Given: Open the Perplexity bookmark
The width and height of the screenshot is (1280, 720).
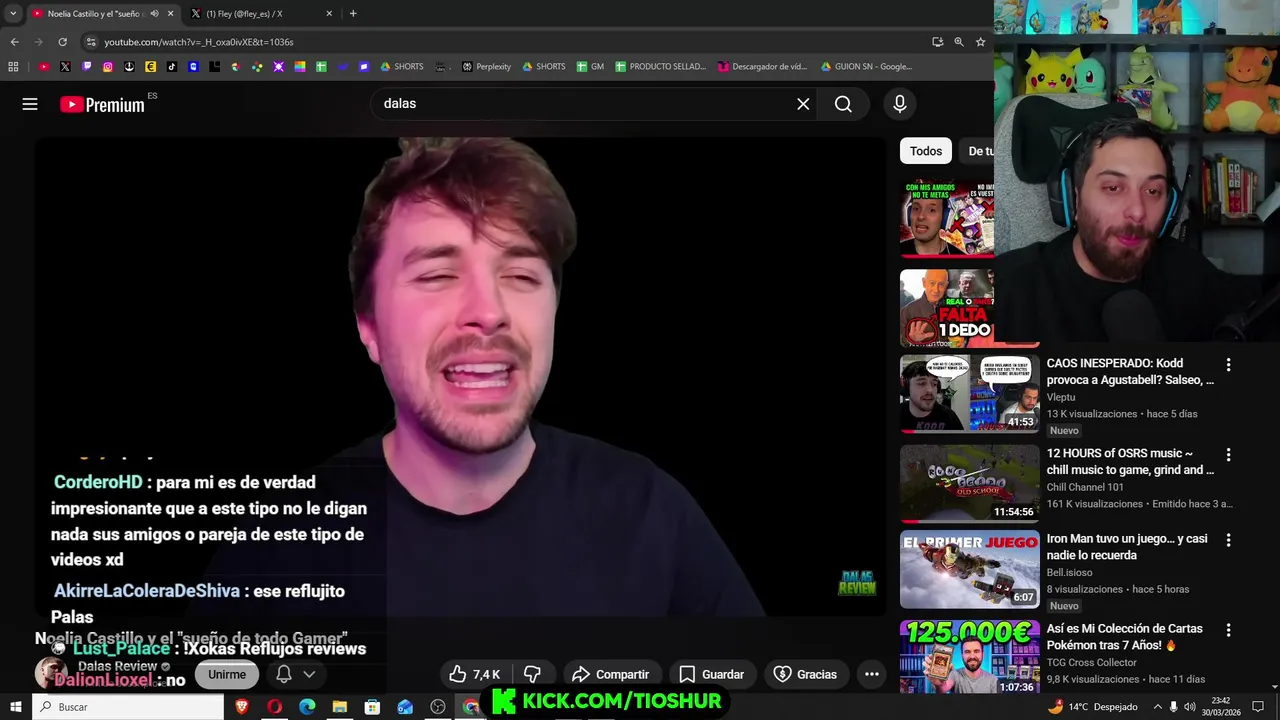Looking at the screenshot, I should click(486, 67).
